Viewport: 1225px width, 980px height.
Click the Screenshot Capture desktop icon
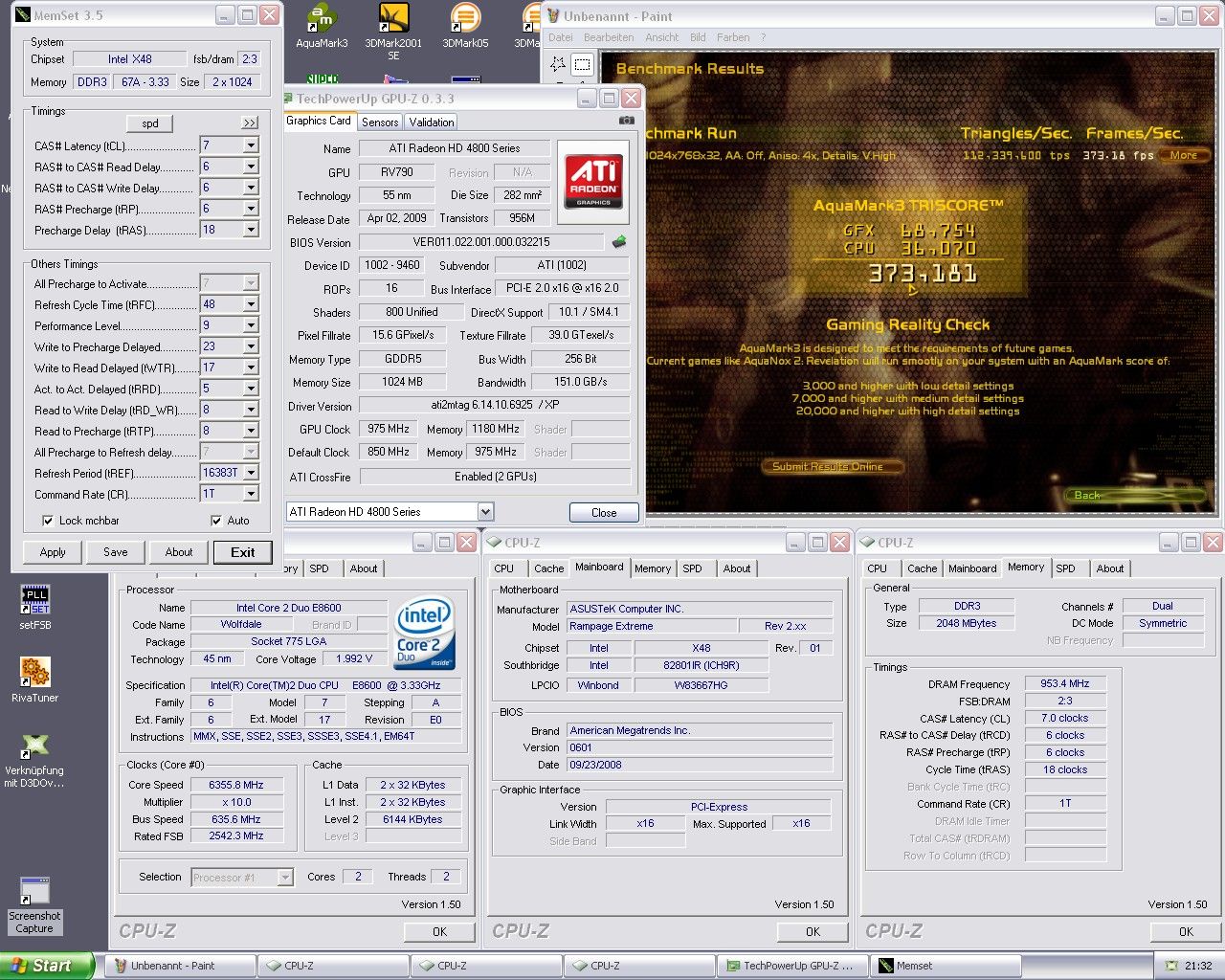click(34, 904)
